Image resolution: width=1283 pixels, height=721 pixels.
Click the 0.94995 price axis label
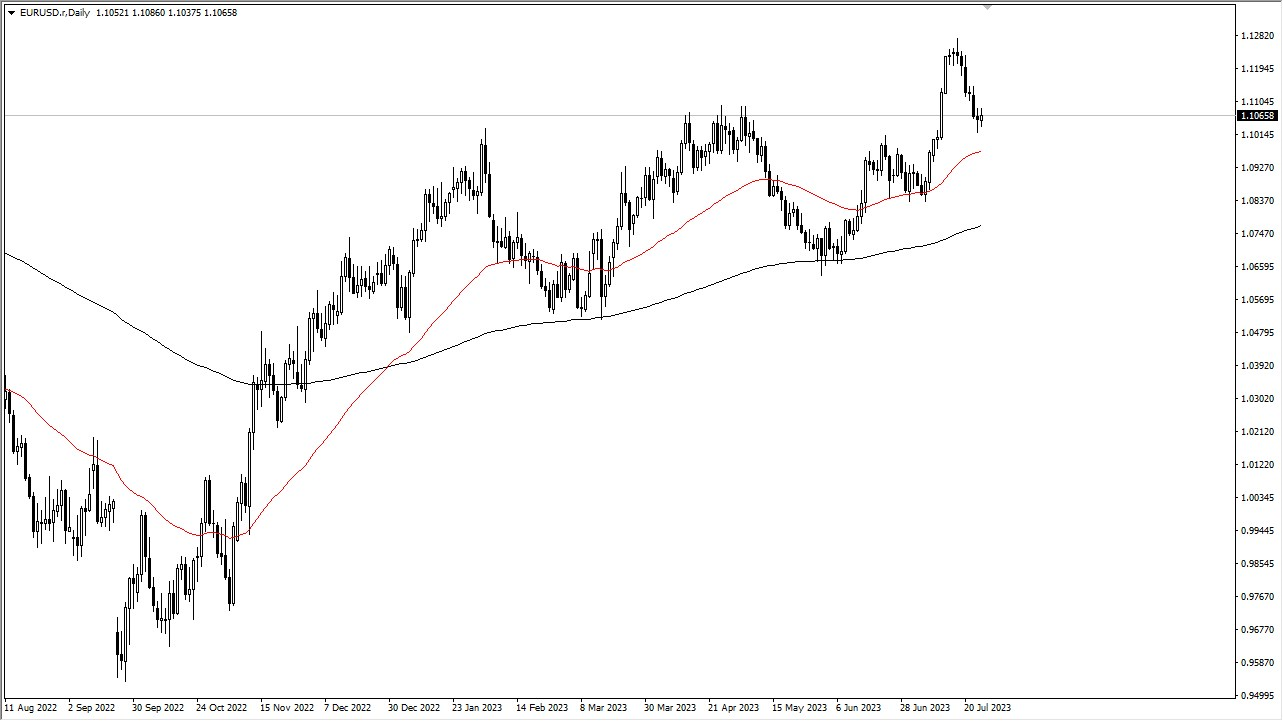(x=1257, y=696)
